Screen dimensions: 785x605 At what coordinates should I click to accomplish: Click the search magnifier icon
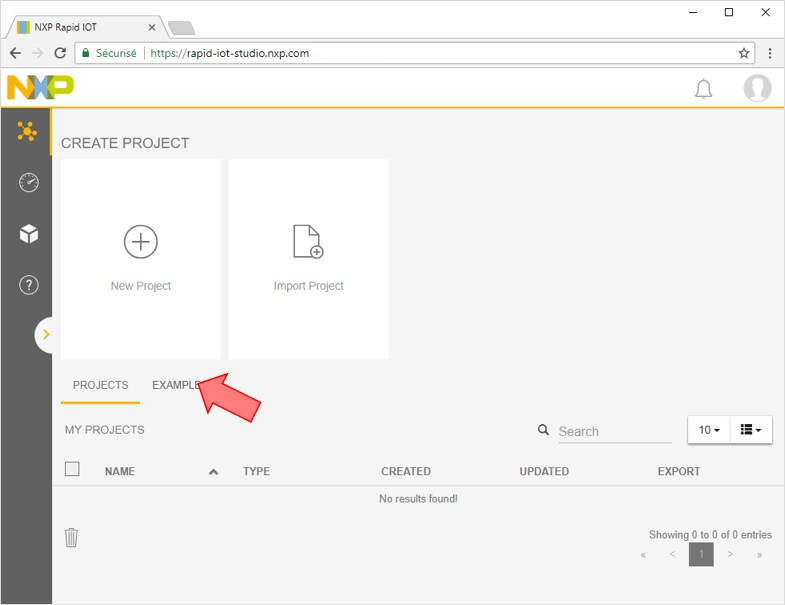click(543, 430)
